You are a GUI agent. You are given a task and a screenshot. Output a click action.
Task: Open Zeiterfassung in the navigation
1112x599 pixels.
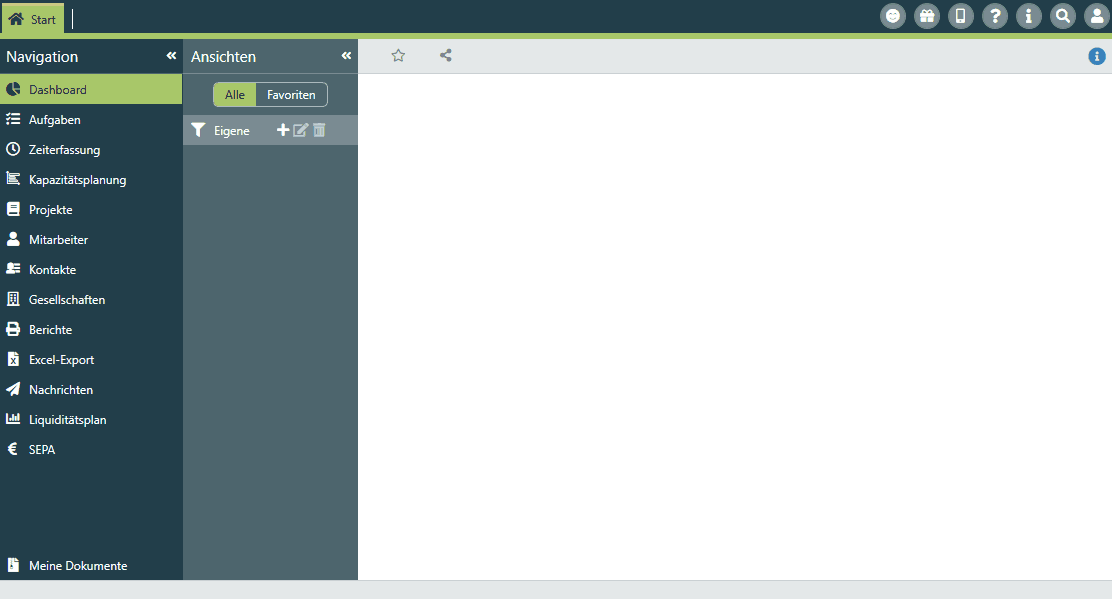point(64,150)
